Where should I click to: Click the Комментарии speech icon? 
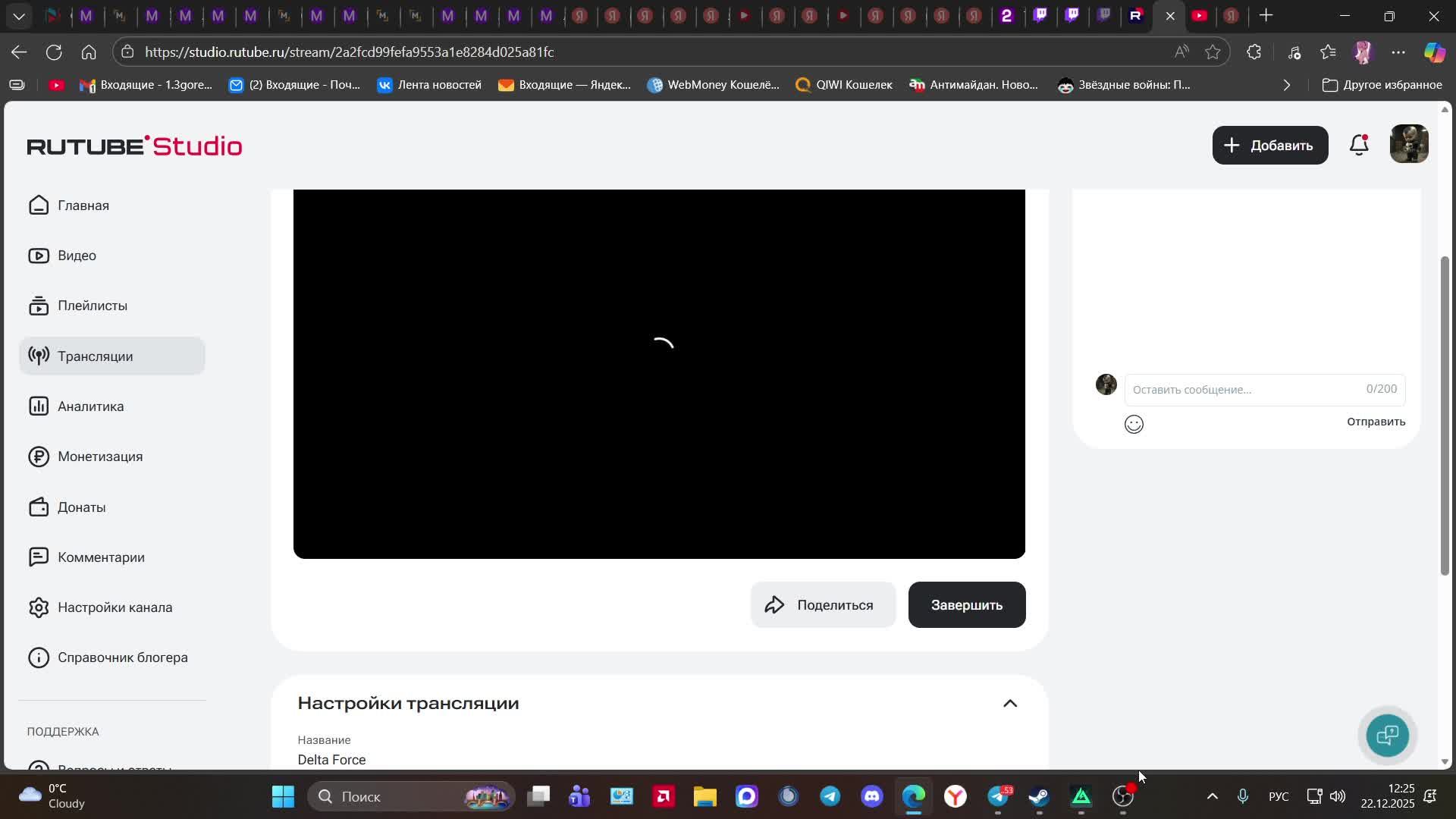(x=39, y=557)
